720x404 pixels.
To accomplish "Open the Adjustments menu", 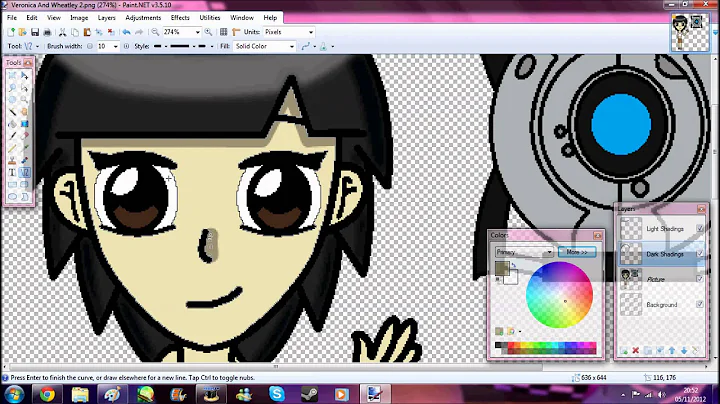I will coord(143,17).
